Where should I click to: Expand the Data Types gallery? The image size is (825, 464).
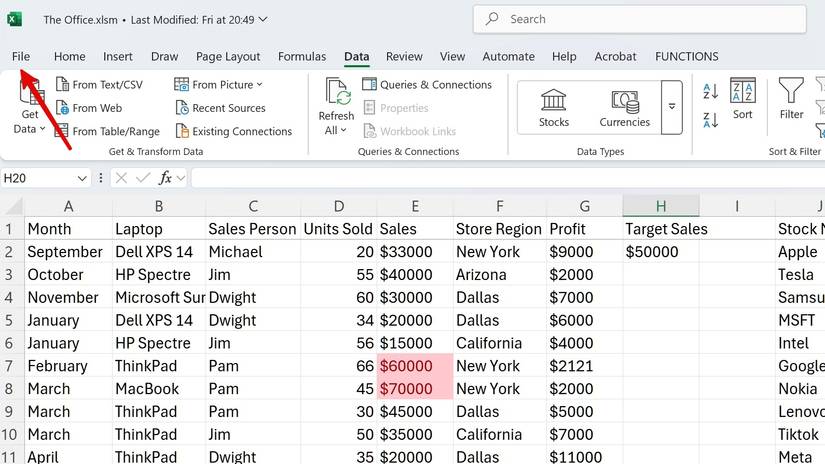(x=672, y=107)
